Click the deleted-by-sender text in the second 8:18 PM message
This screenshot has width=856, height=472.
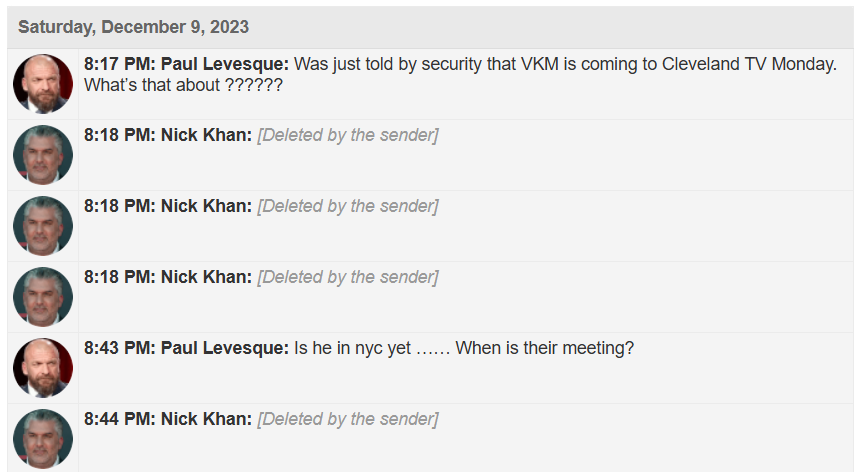click(x=347, y=206)
